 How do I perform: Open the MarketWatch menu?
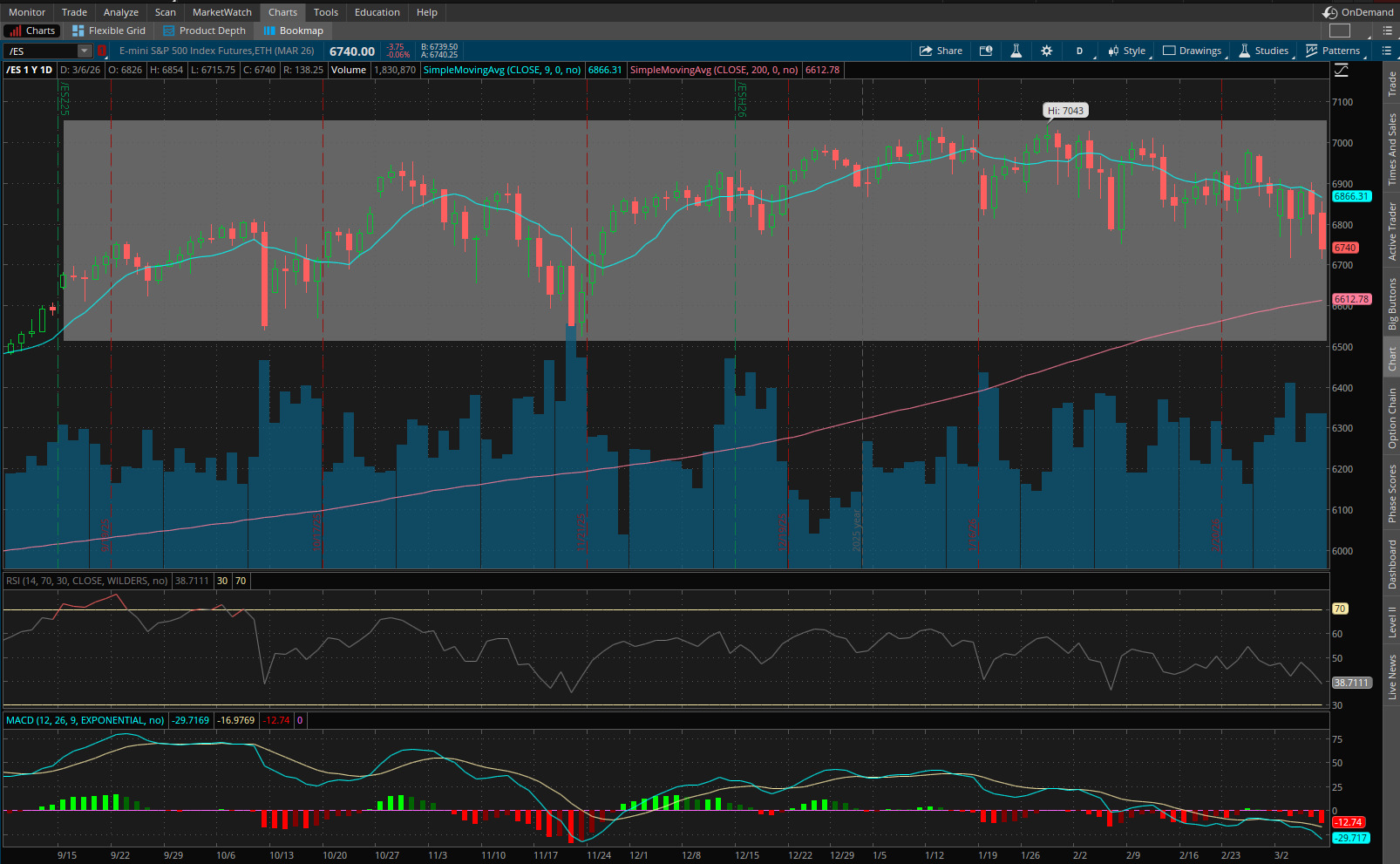221,12
